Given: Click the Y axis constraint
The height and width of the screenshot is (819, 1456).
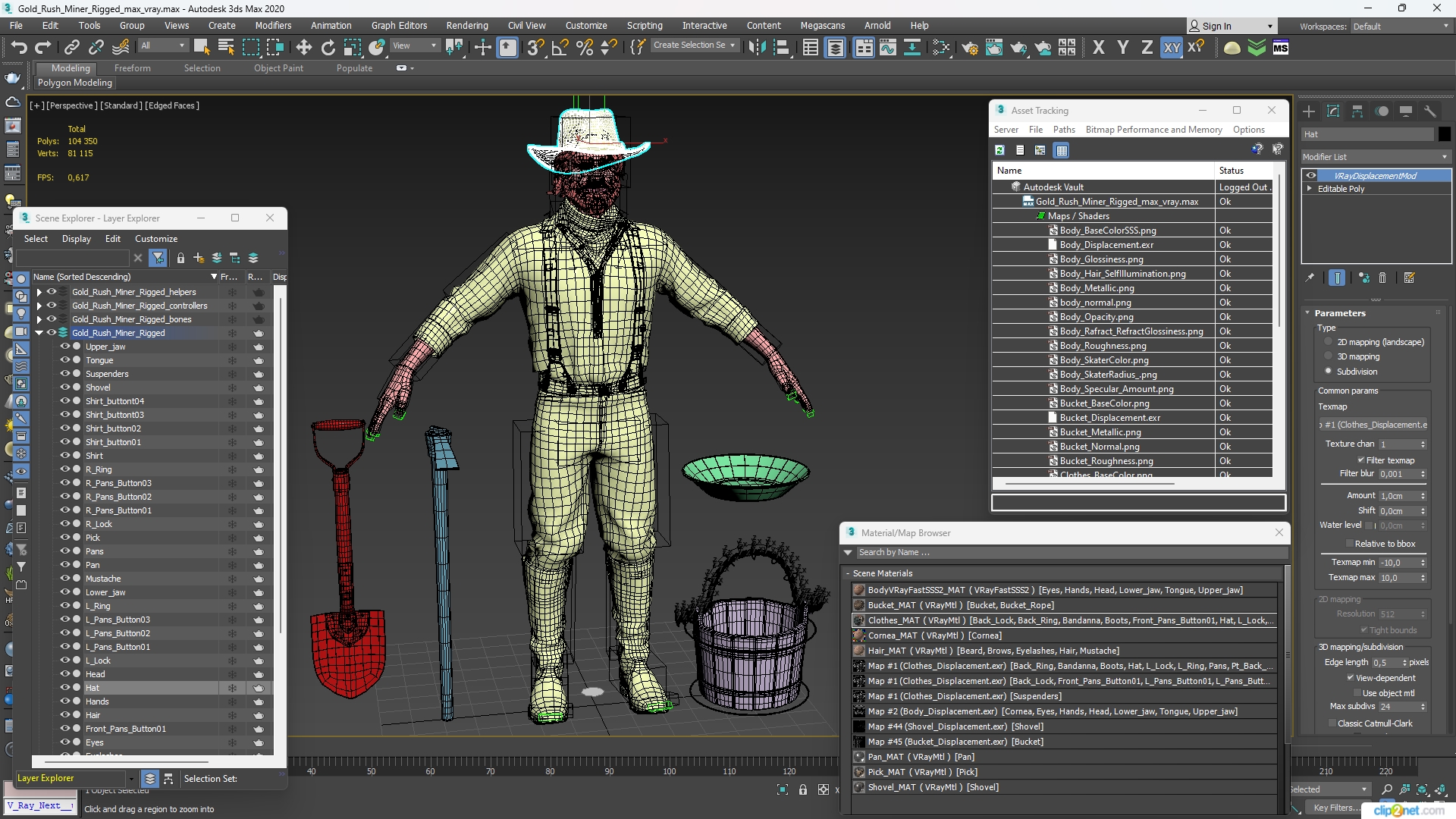Looking at the screenshot, I should click(1122, 48).
